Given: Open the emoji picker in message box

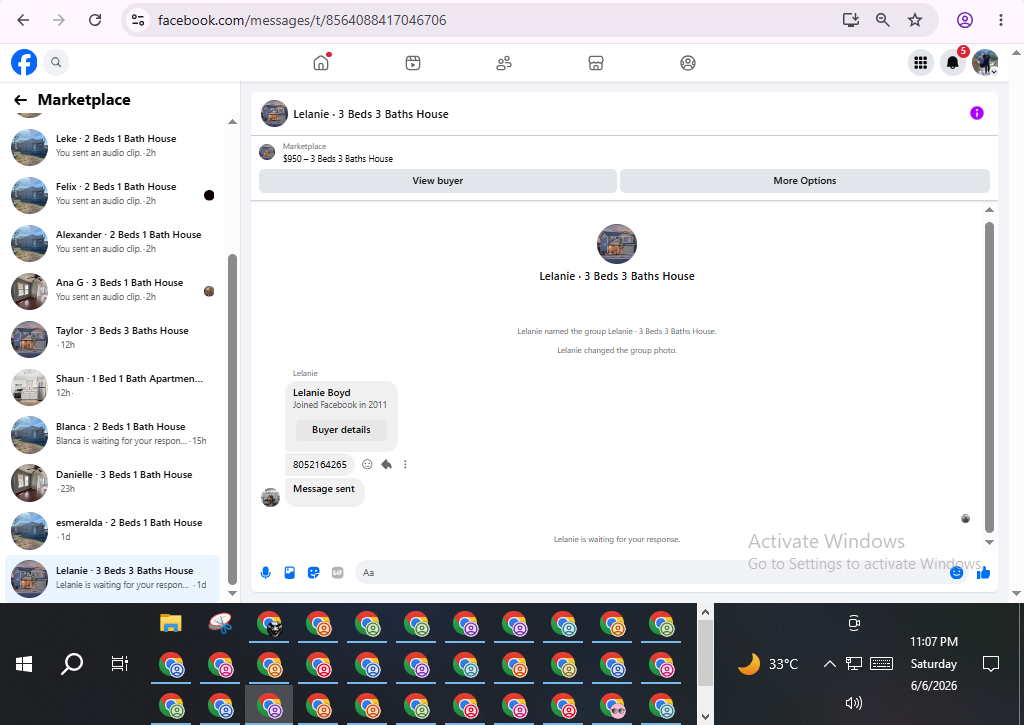Looking at the screenshot, I should click(x=956, y=573).
